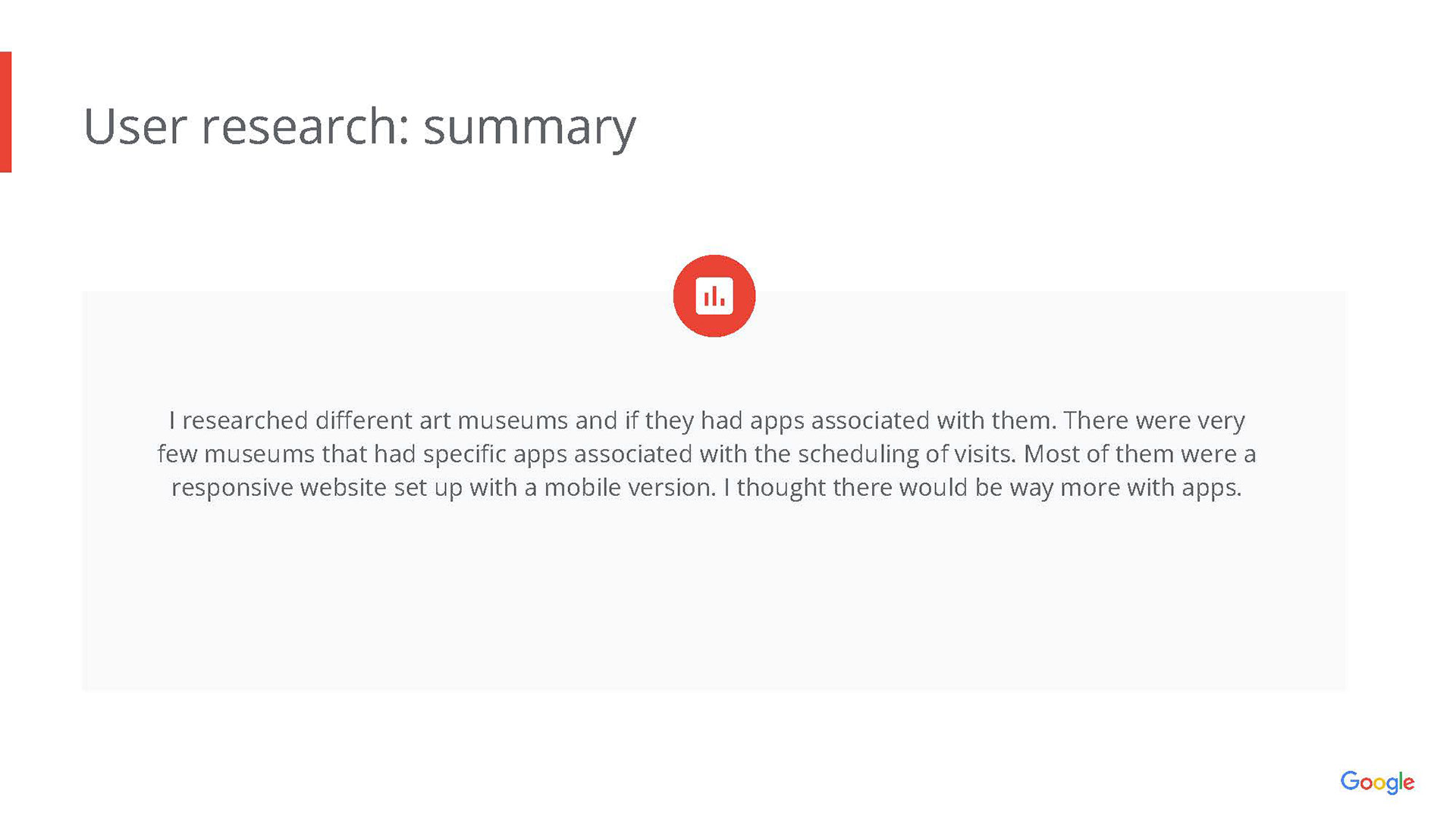The width and height of the screenshot is (1456, 819).
Task: Click the red bar chart icon
Action: click(714, 296)
